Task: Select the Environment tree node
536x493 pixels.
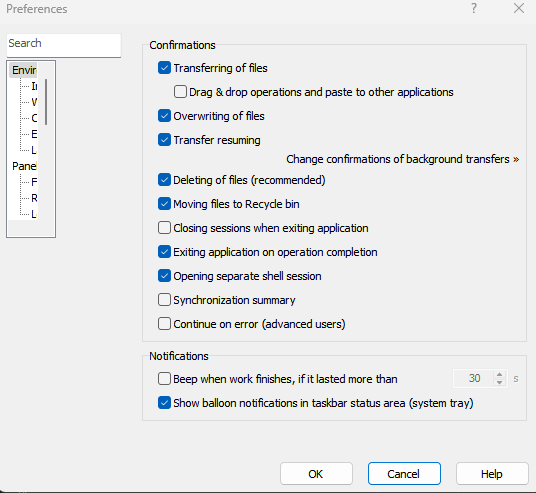Action: [24, 70]
